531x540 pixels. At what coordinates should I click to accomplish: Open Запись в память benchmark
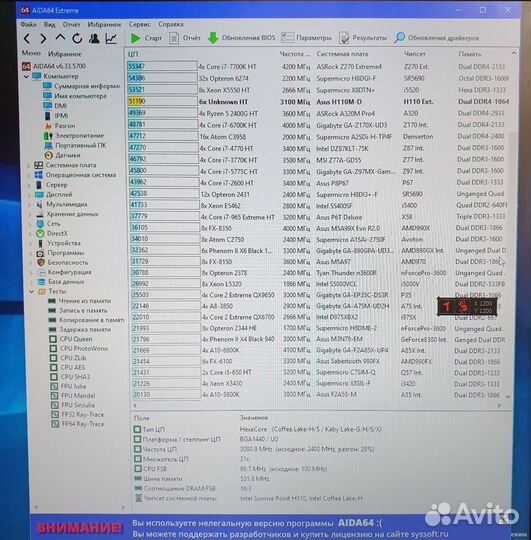tap(78, 311)
